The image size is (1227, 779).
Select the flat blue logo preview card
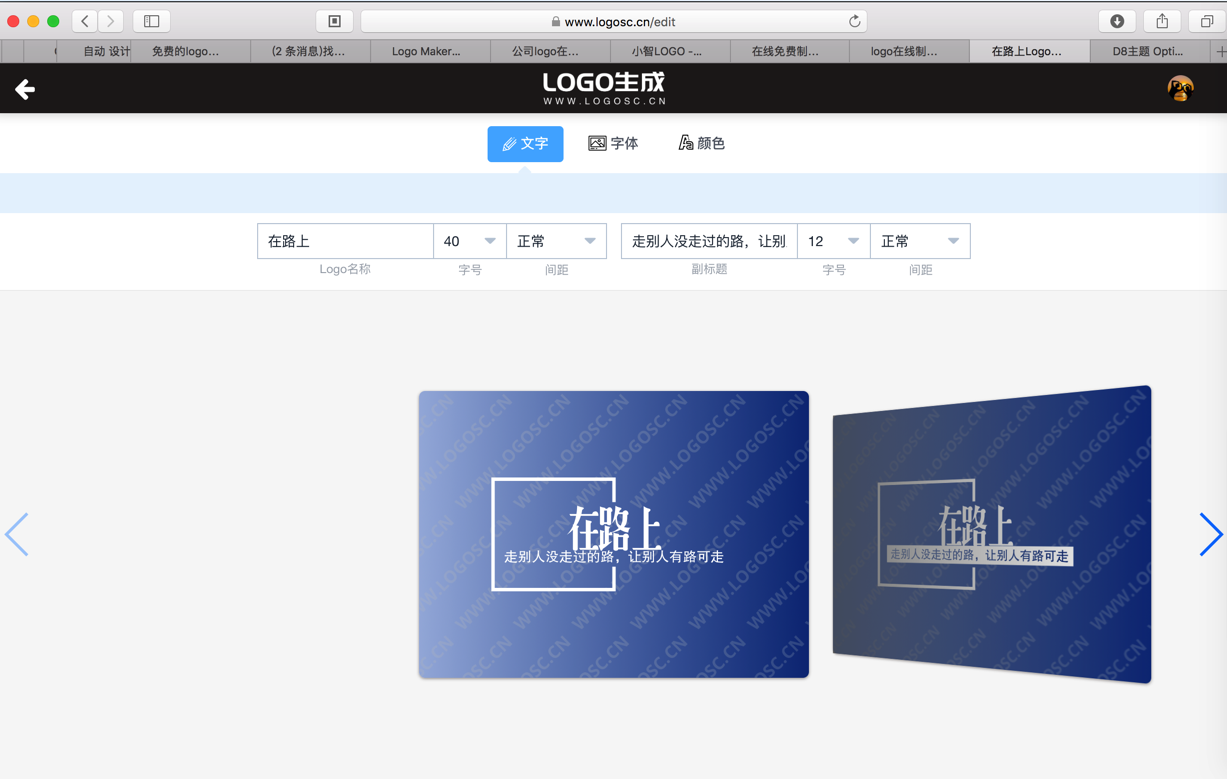pos(614,534)
